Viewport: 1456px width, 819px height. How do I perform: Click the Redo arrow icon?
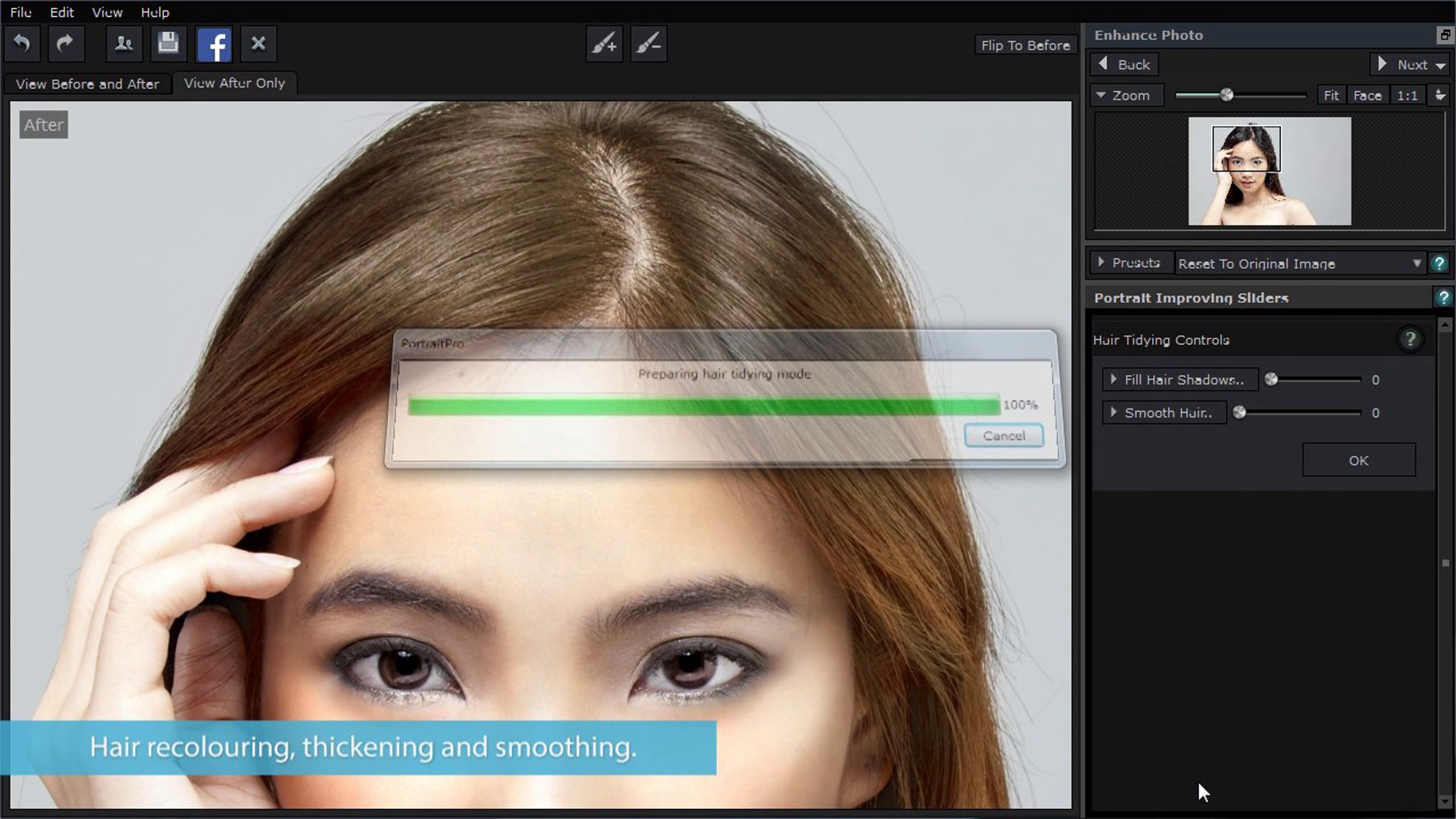pos(66,44)
